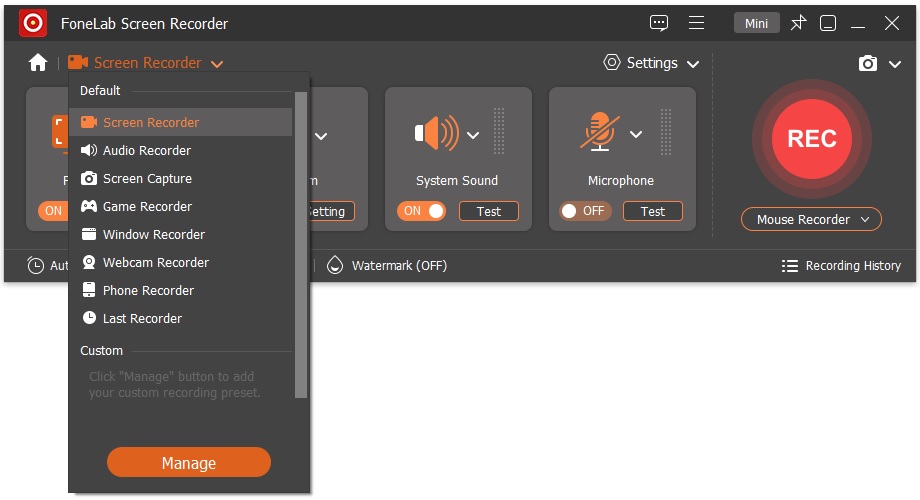This screenshot has height=500, width=920.
Task: Pick Phone Recorder from the mode list
Action: pos(181,290)
